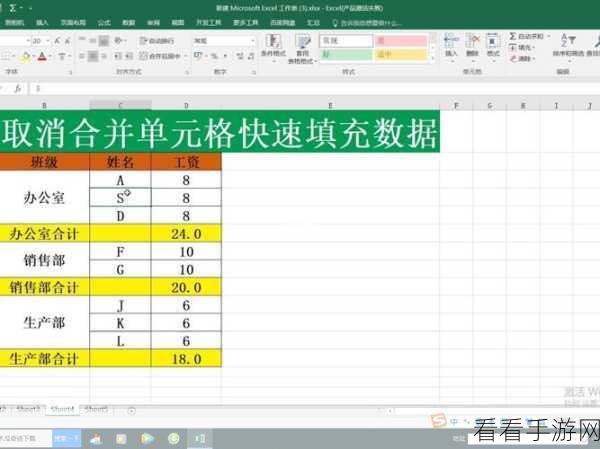Click the sigma icon in Quick Access Toolbar
The height and width of the screenshot is (449, 600).
13,8
